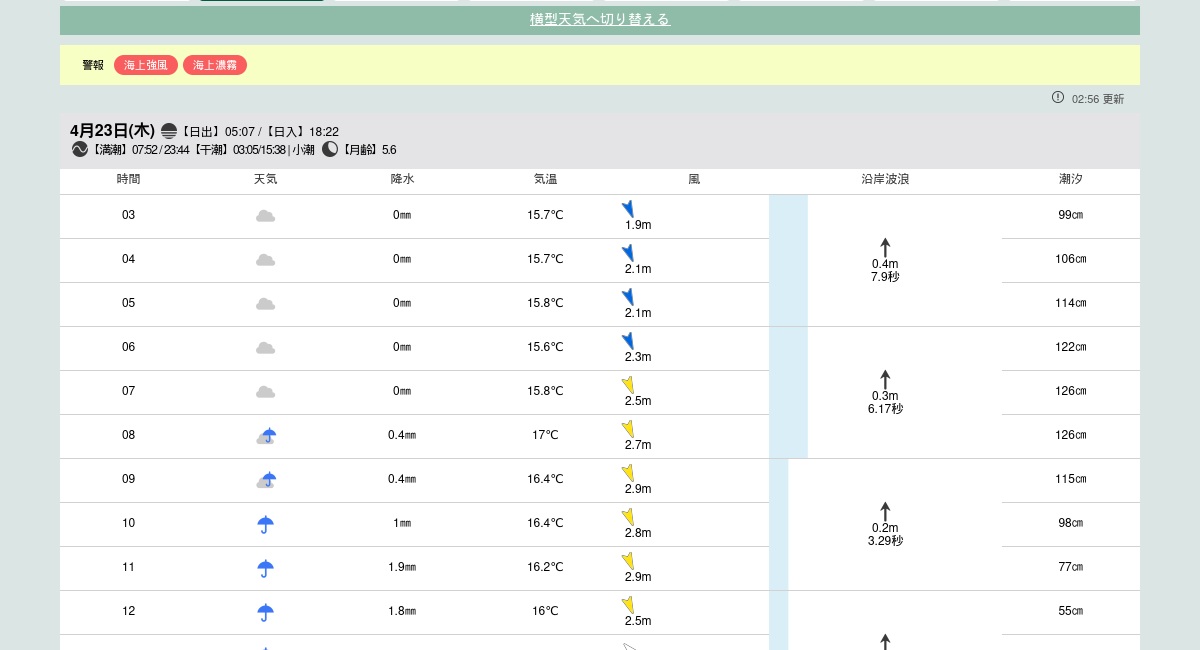The width and height of the screenshot is (1200, 650).
Task: Click the 16℃ temperature cell
Action: point(545,611)
